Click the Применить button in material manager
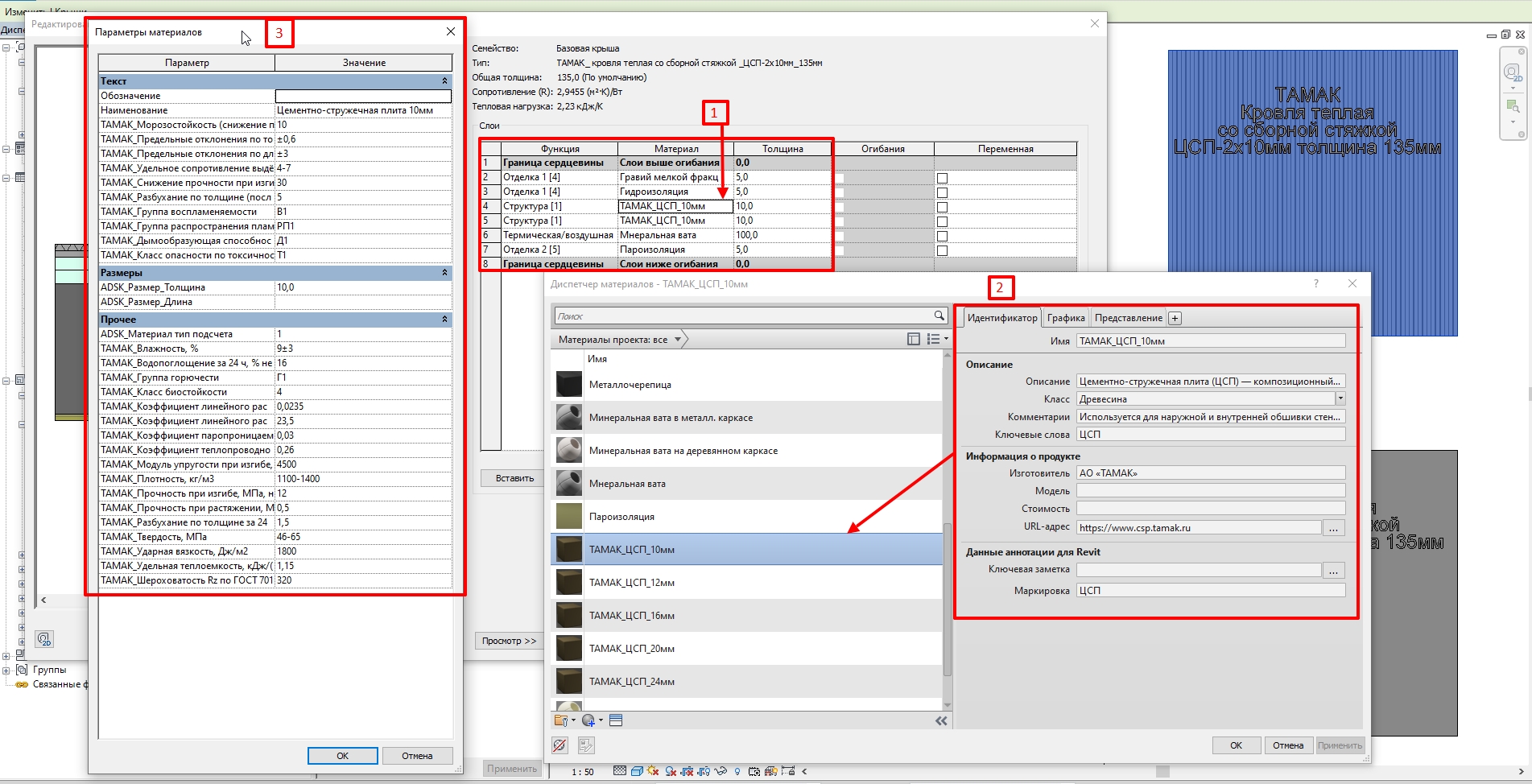The image size is (1532, 784). [x=1339, y=745]
